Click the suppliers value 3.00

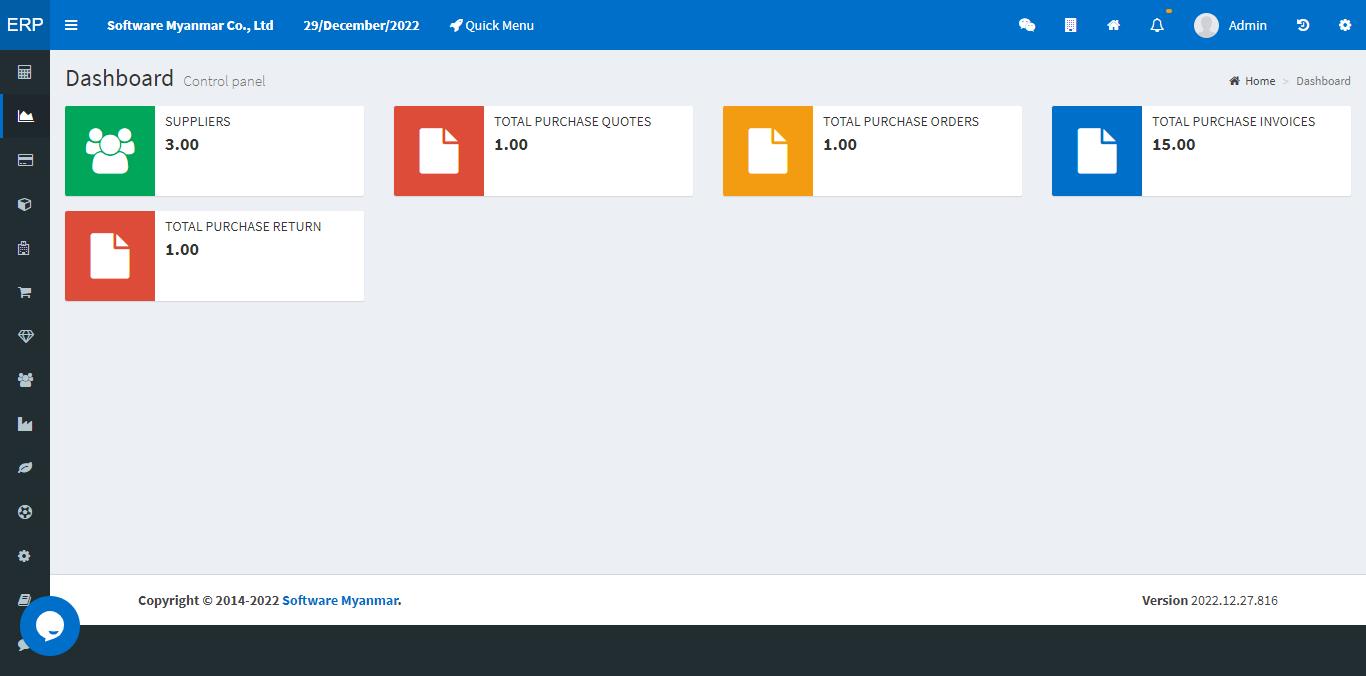pos(182,144)
